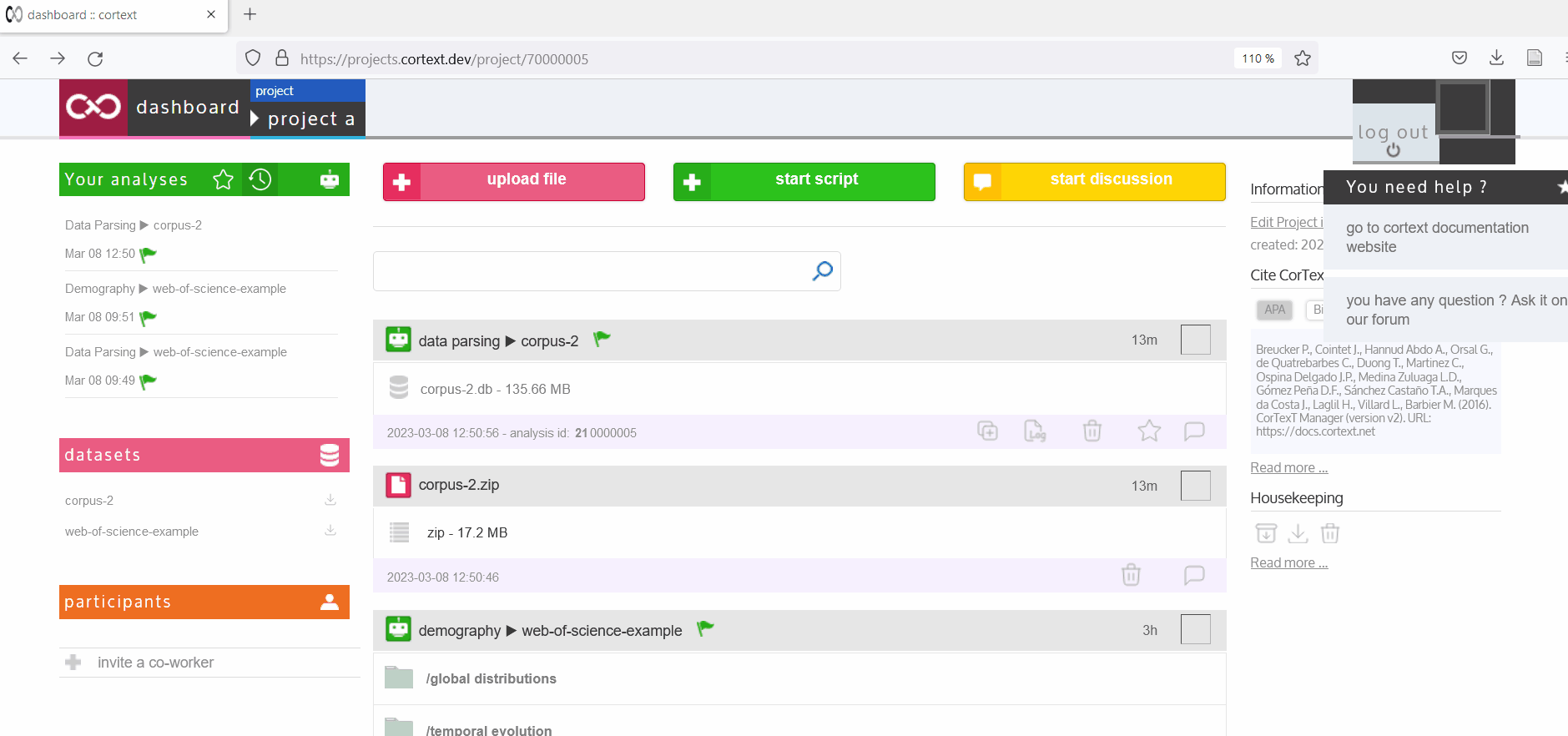Open the favorites star in Your analyses
The width and height of the screenshot is (1568, 736).
pos(223,179)
